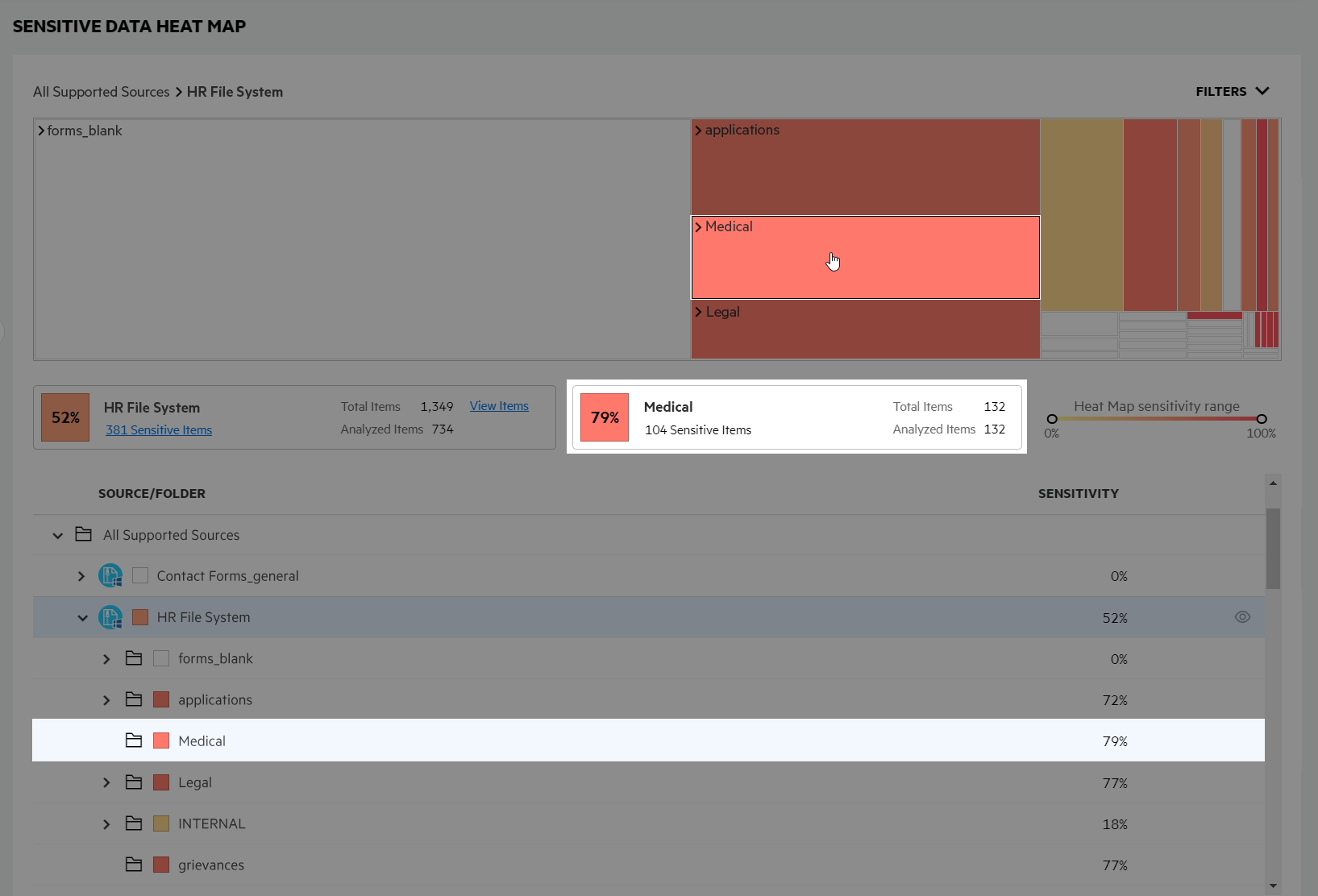Click the folder icon next to INTERNAL
The image size is (1318, 896).
click(x=134, y=823)
